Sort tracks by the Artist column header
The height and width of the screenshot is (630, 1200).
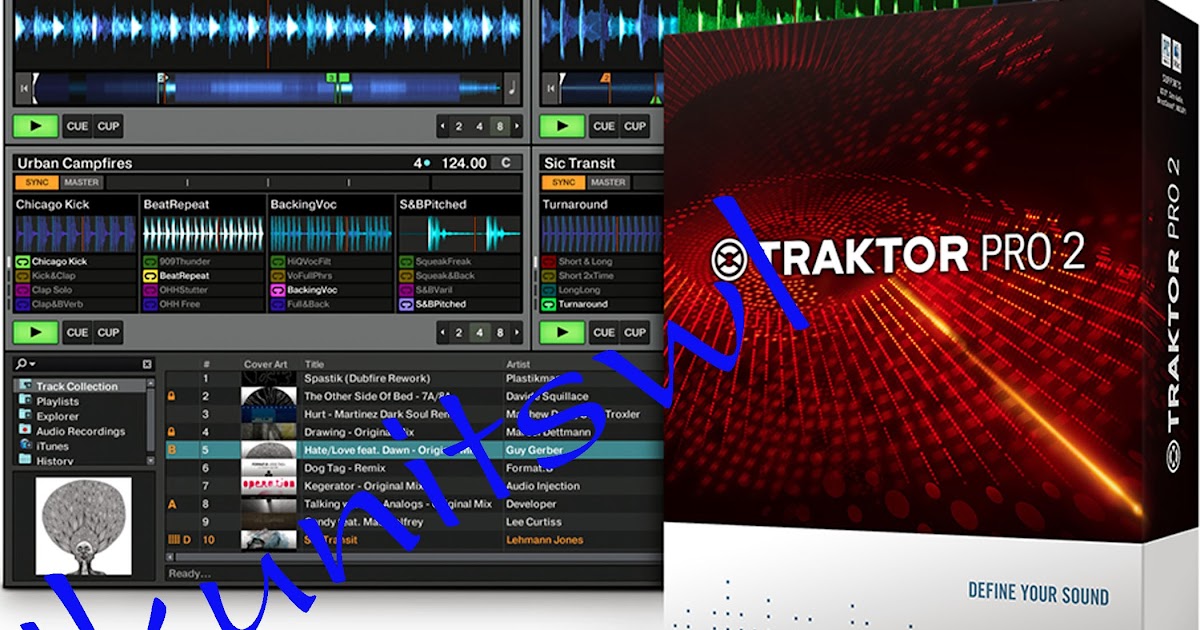tap(518, 364)
